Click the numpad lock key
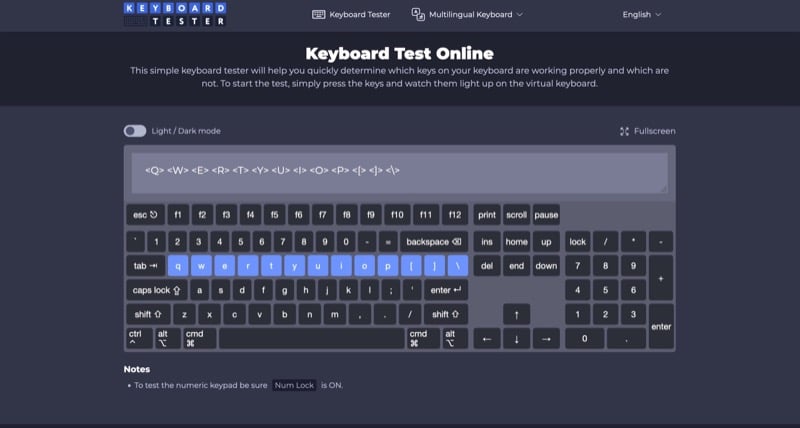The height and width of the screenshot is (428, 800). pos(578,242)
